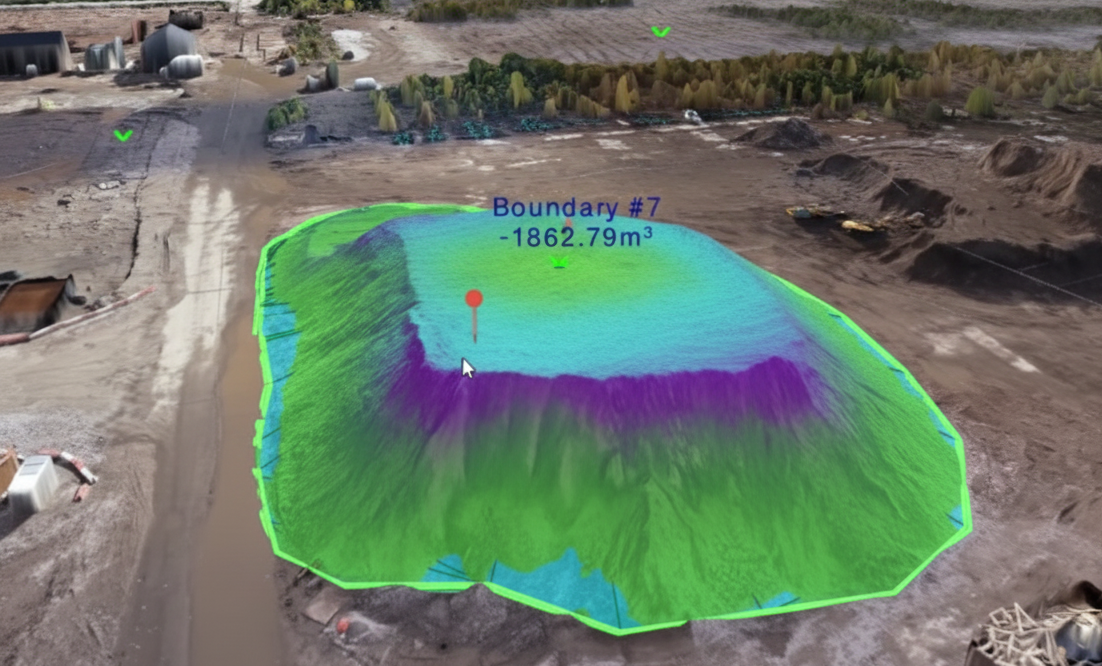
Task: Click the -1862.79m³ volume measurement text
Action: click(x=576, y=236)
